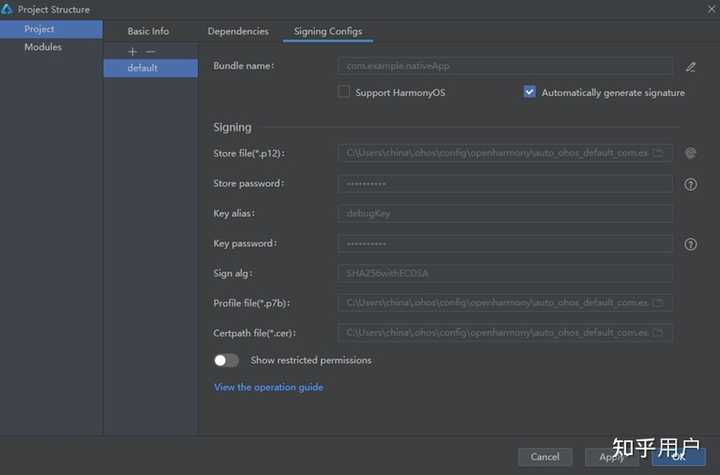Click the edit pencil icon beside Bundle name
Screen dimensions: 720x475
(x=690, y=67)
